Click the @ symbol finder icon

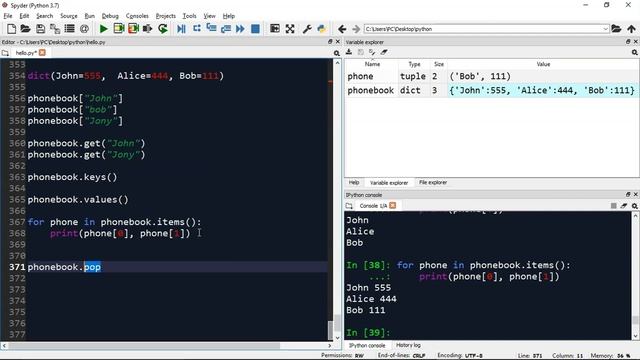84,29
